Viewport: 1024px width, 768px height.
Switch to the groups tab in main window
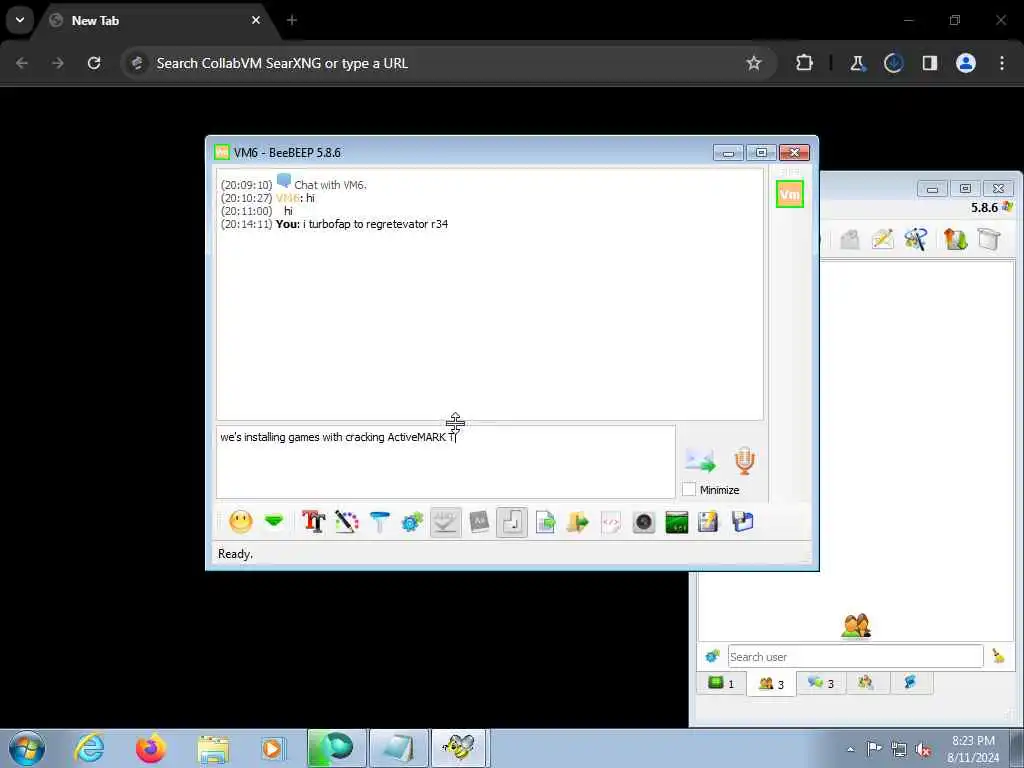click(x=866, y=683)
